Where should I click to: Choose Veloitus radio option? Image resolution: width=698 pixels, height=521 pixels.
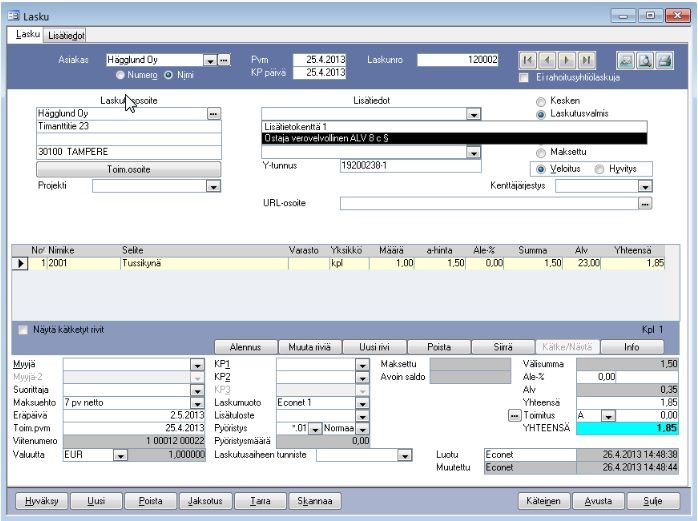(540, 169)
